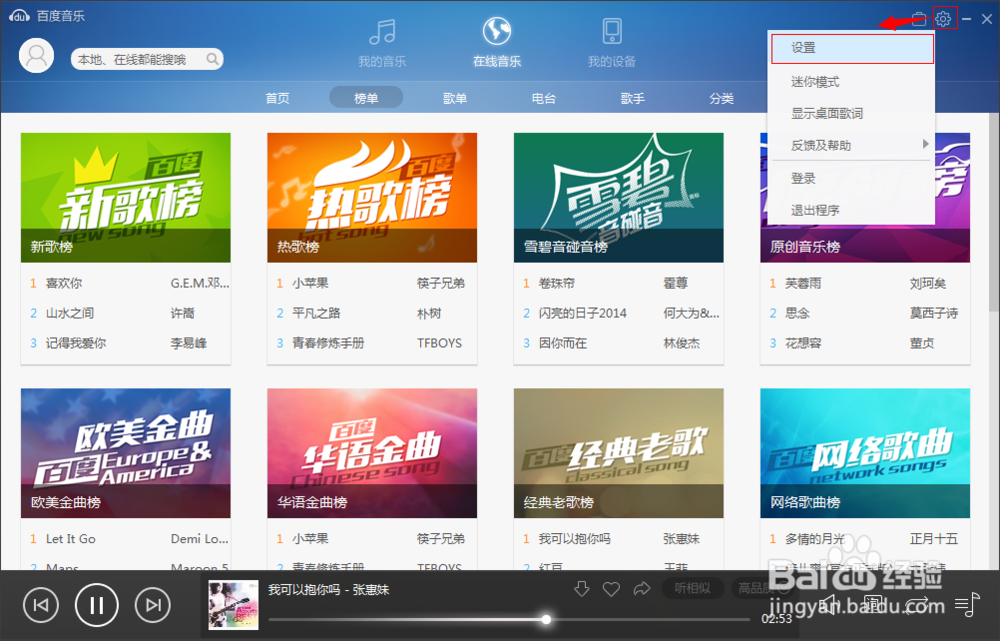The width and height of the screenshot is (1000, 641).
Task: Expand the 反馈及帮助 submenu
Action: click(x=853, y=145)
